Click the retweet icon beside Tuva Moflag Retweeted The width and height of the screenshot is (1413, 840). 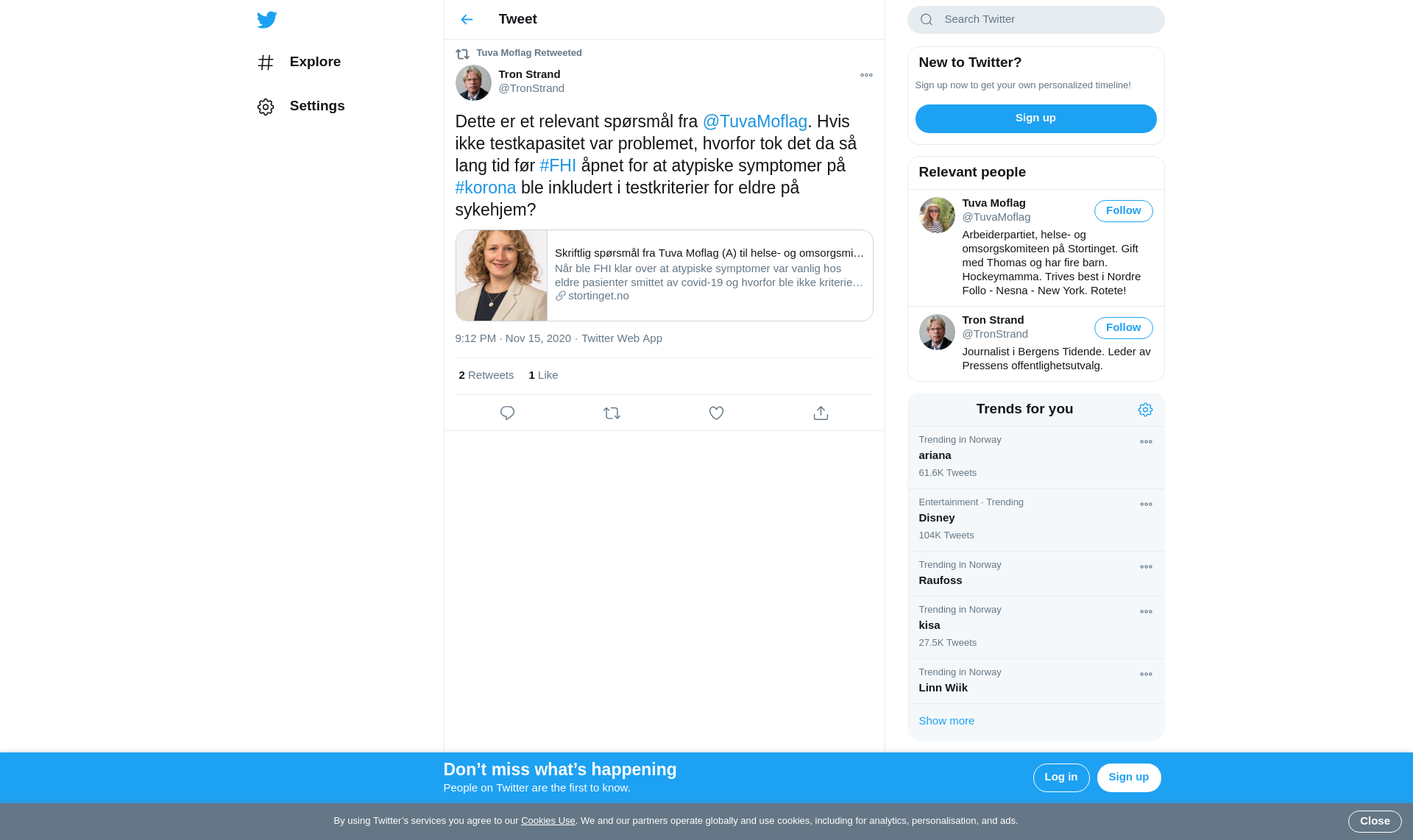pyautogui.click(x=462, y=54)
